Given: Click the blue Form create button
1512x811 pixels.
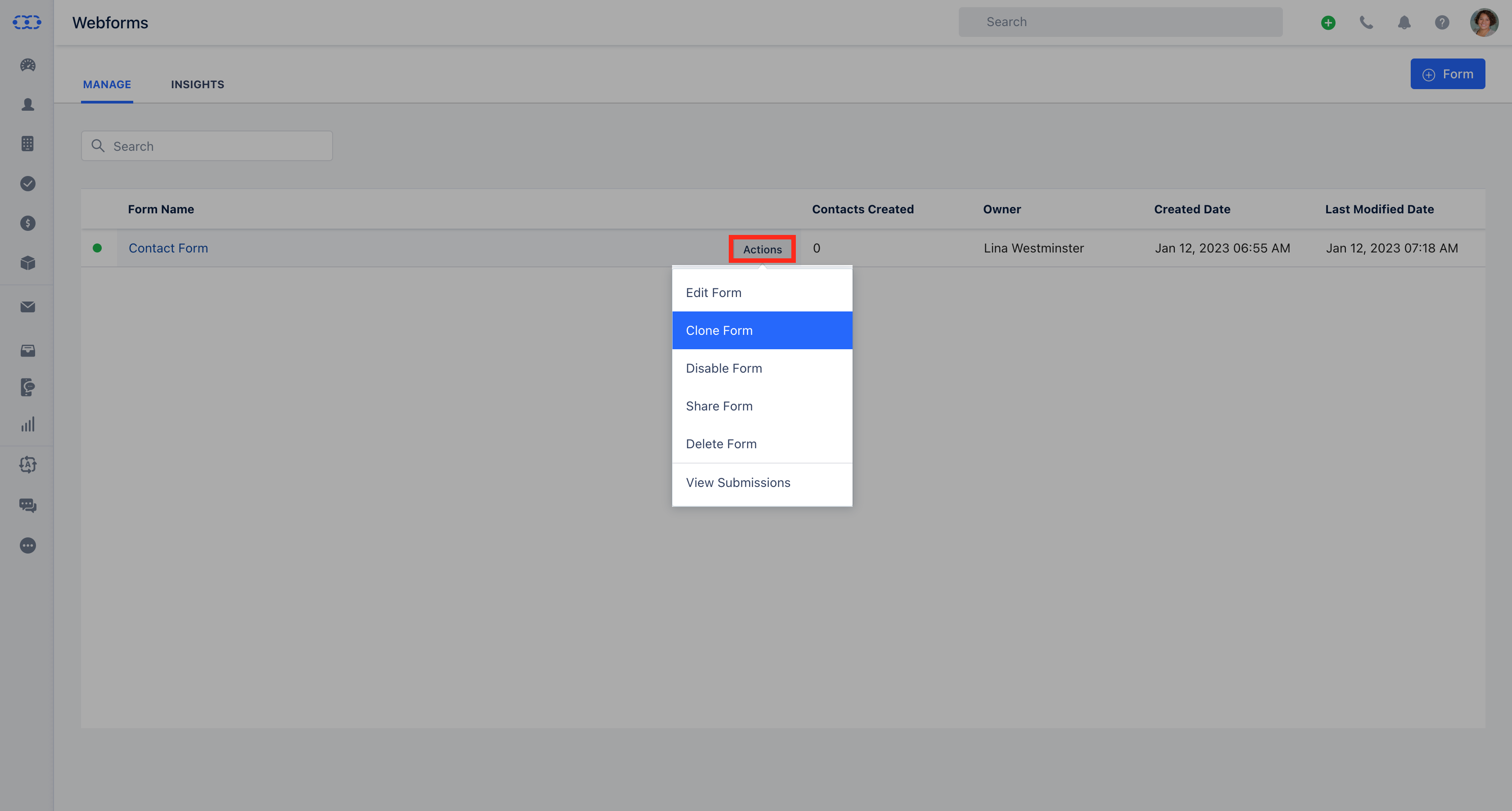Looking at the screenshot, I should pyautogui.click(x=1448, y=74).
